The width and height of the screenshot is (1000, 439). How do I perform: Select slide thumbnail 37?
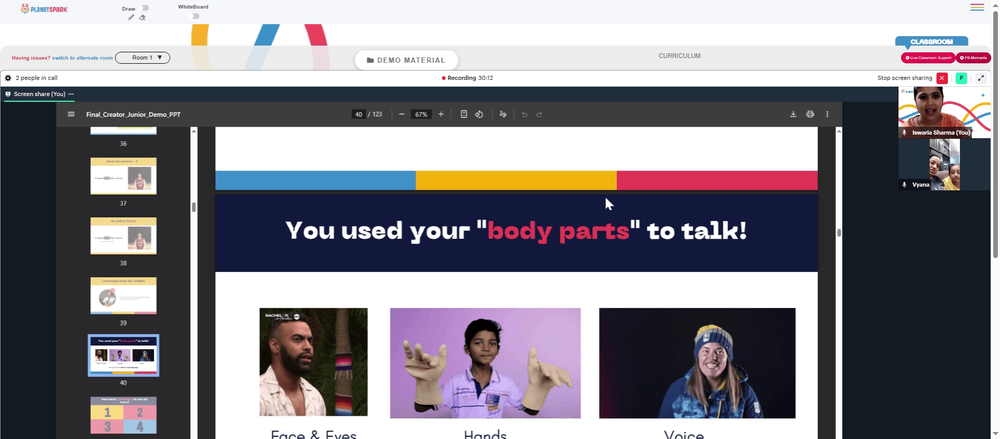[x=123, y=176]
